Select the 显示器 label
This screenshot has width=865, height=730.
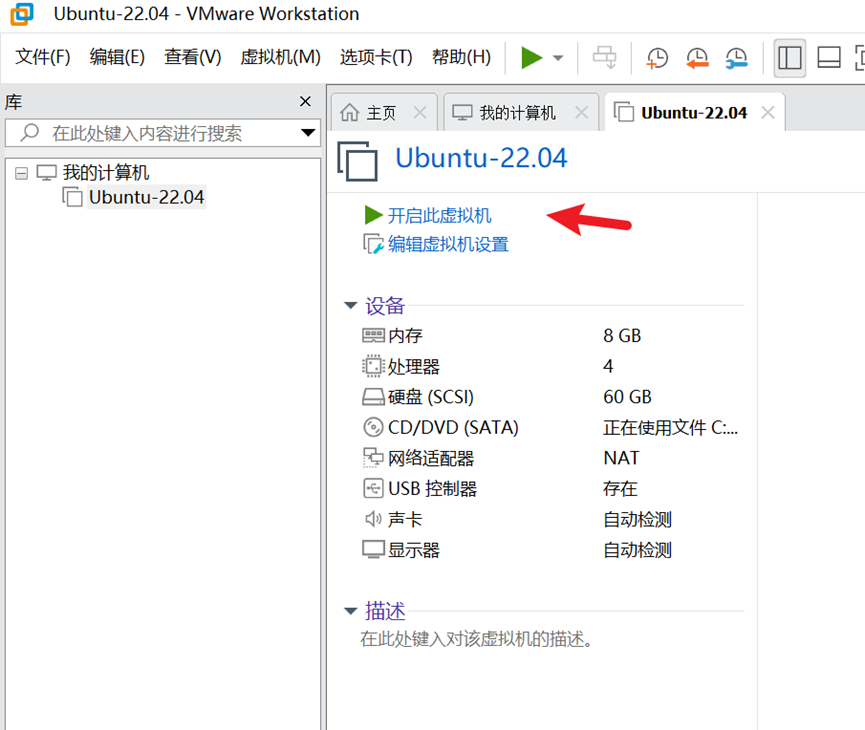pos(414,550)
